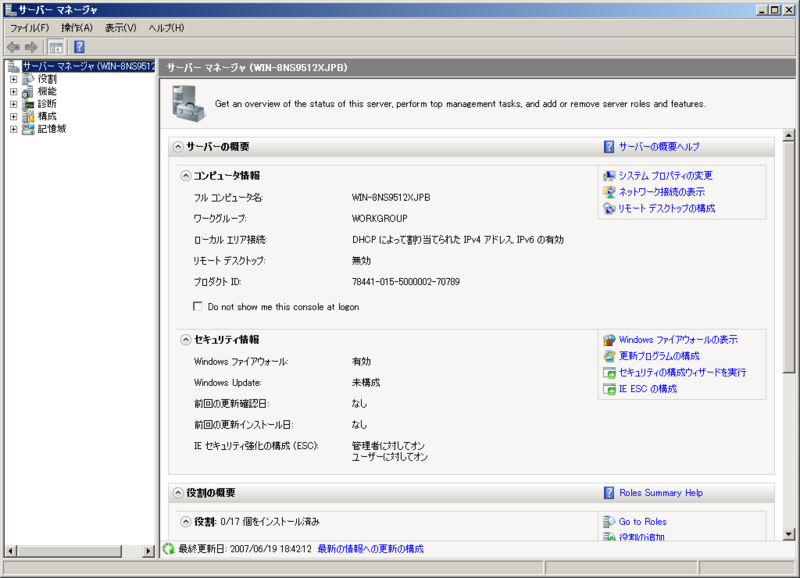Open the 表示(V) menu
The width and height of the screenshot is (800, 578).
click(120, 28)
